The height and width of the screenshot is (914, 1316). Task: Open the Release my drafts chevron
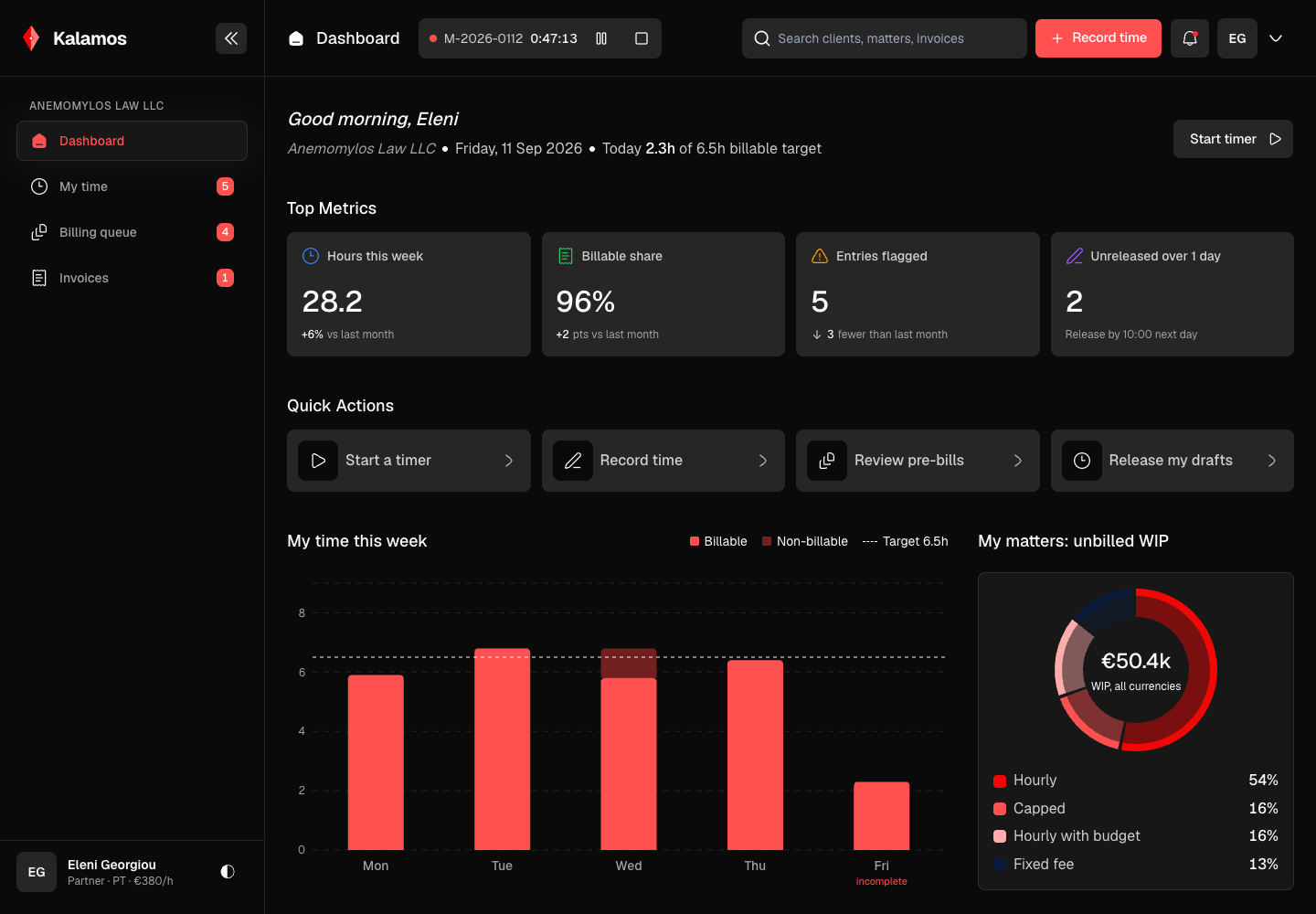tap(1272, 461)
